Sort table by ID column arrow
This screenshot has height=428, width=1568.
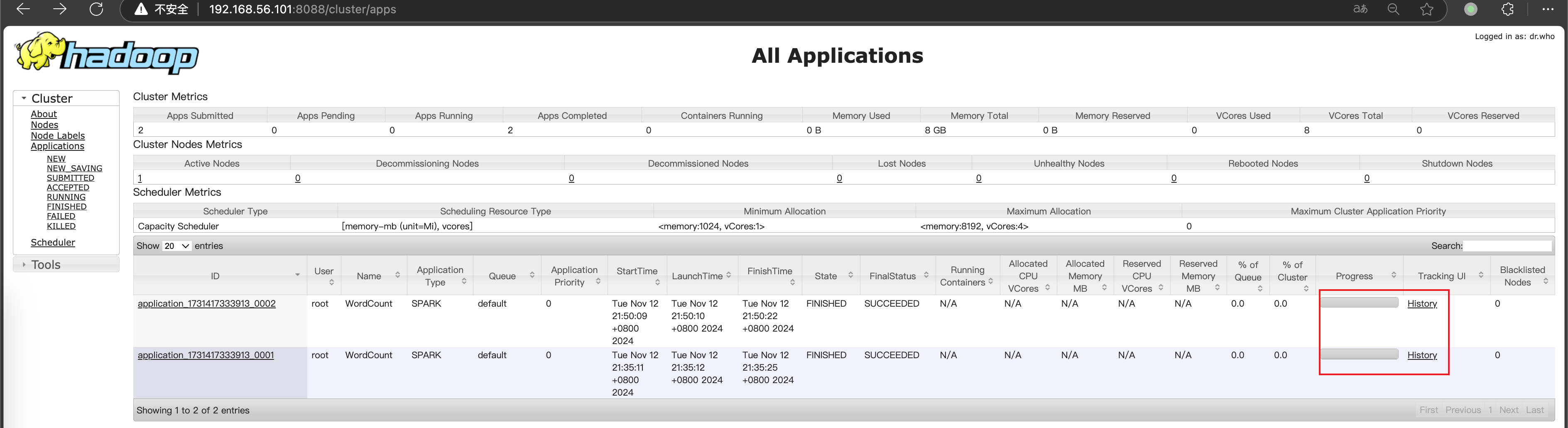[x=297, y=275]
